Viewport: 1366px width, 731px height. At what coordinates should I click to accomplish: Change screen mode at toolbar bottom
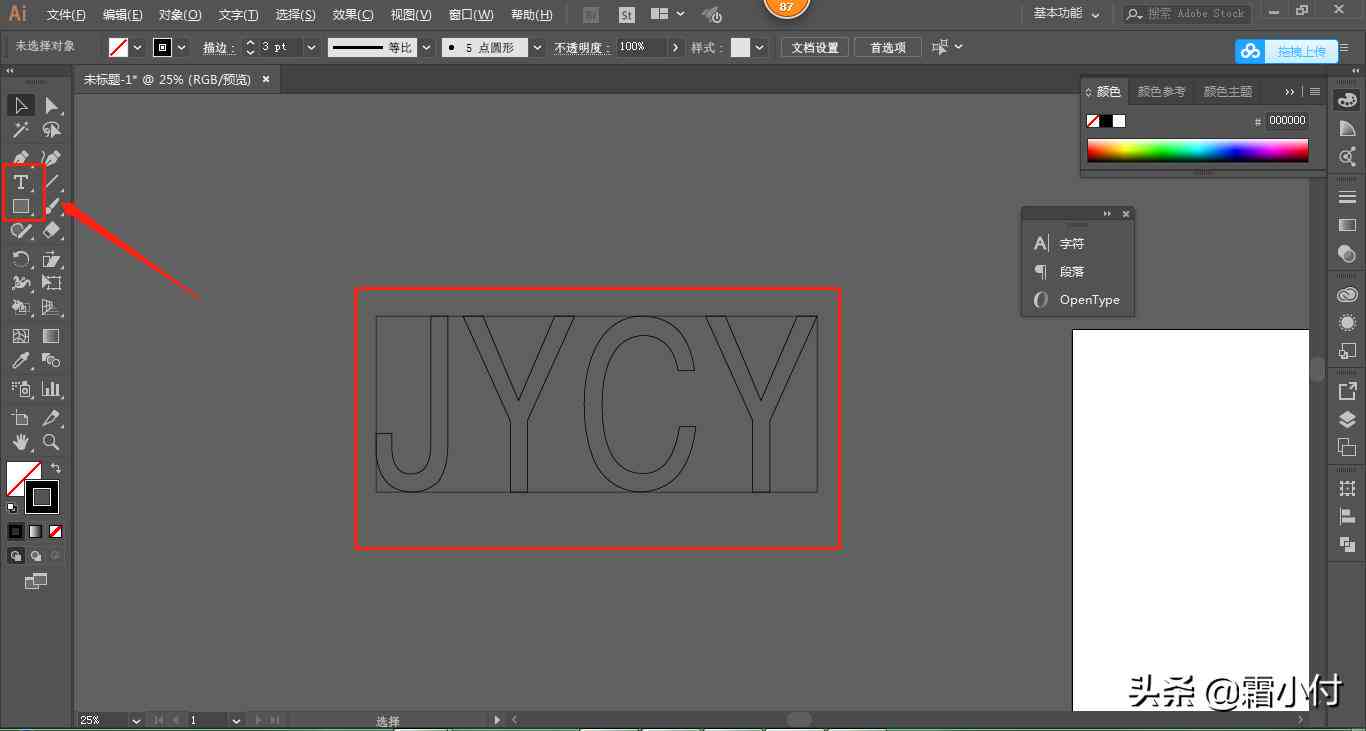coord(36,581)
